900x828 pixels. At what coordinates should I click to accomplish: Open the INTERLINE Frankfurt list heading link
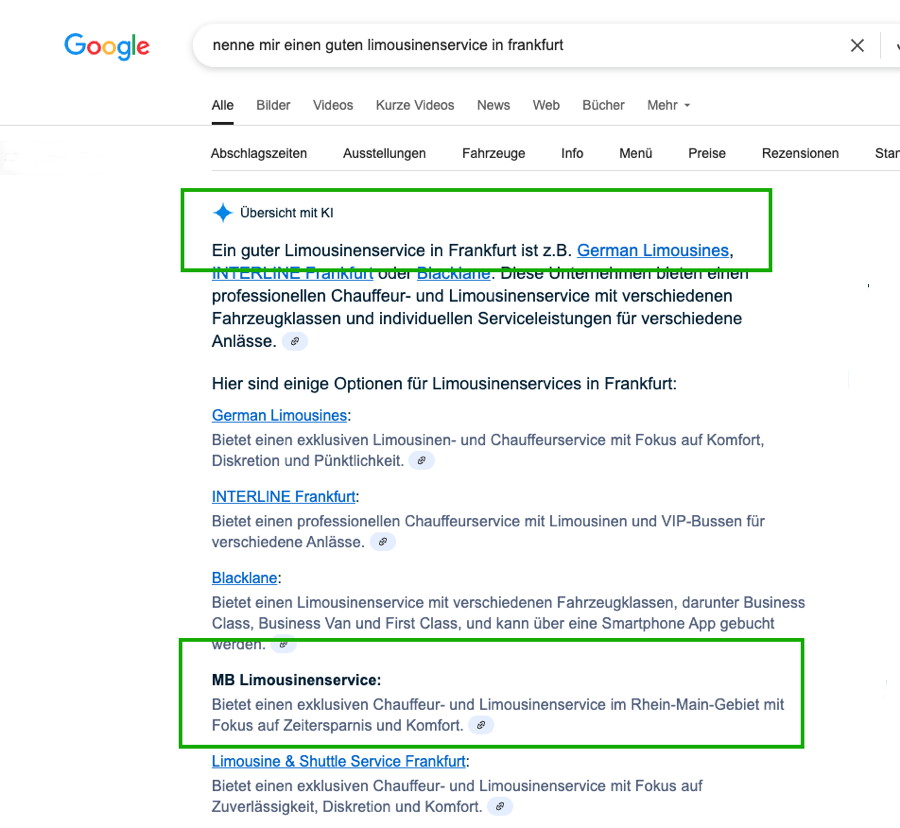tap(284, 497)
